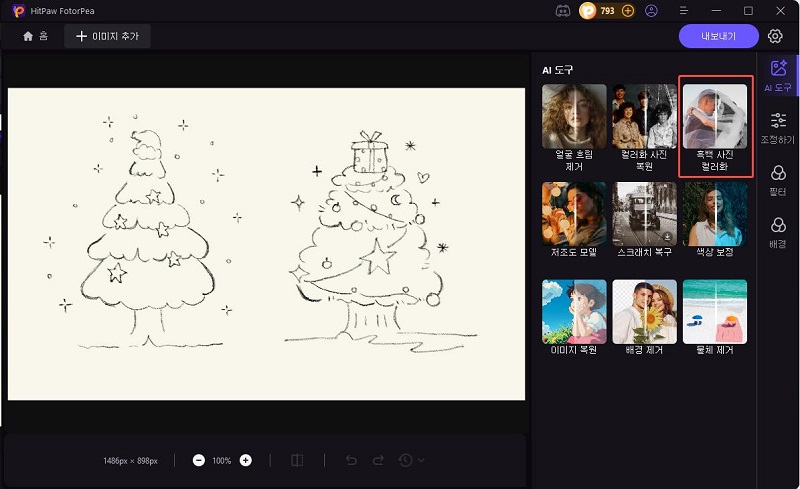800x489 pixels.
Task: Select the AI 도구 sidebar tab
Action: point(777,76)
